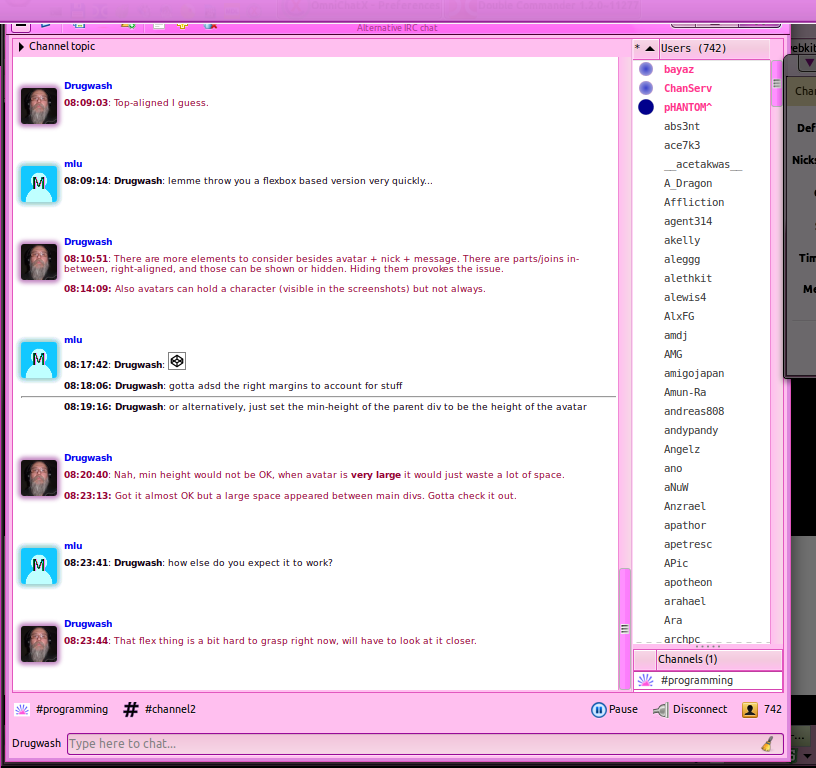Click ChanServ's status circle icon
The height and width of the screenshot is (768, 816).
646,88
